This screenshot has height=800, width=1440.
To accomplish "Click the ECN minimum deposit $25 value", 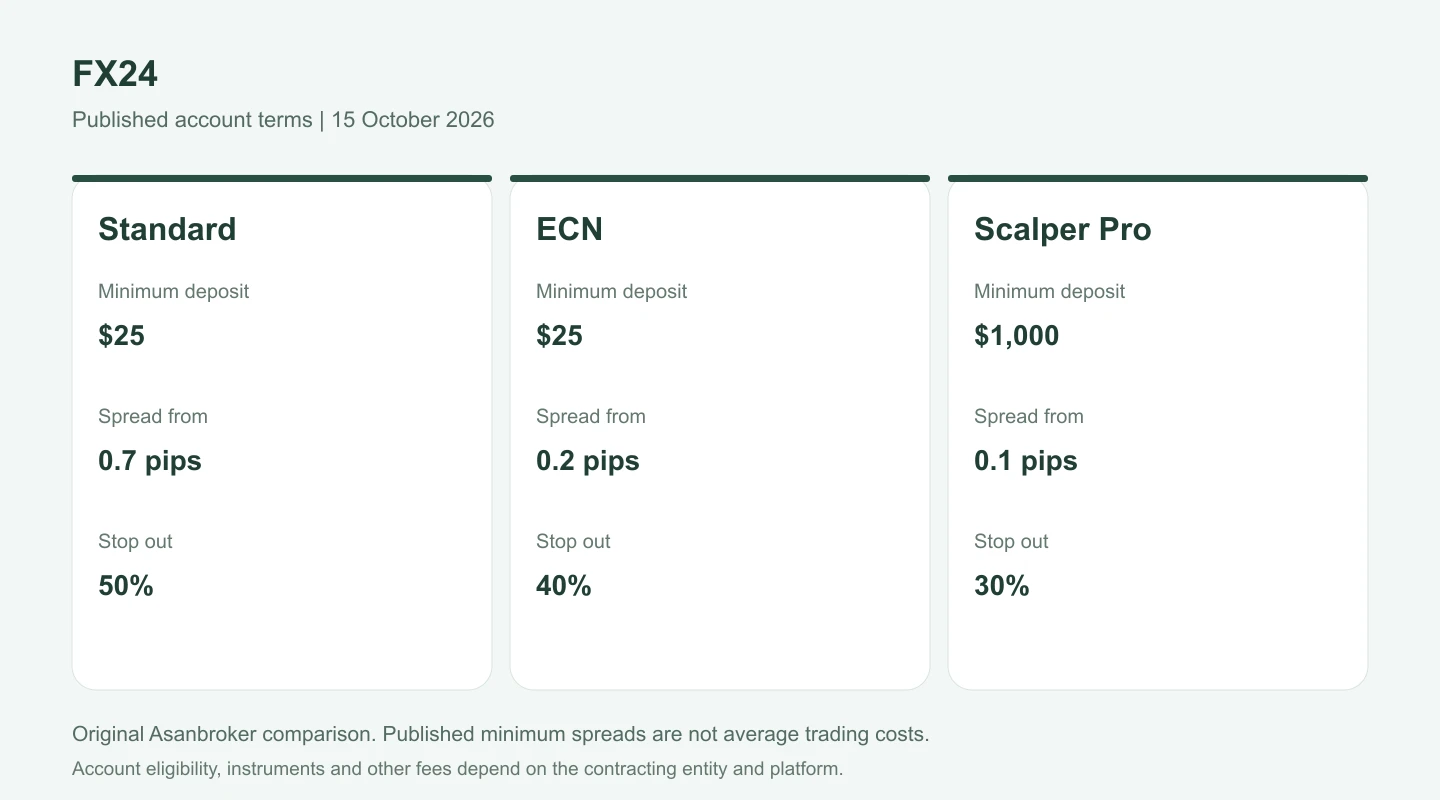I will 560,336.
